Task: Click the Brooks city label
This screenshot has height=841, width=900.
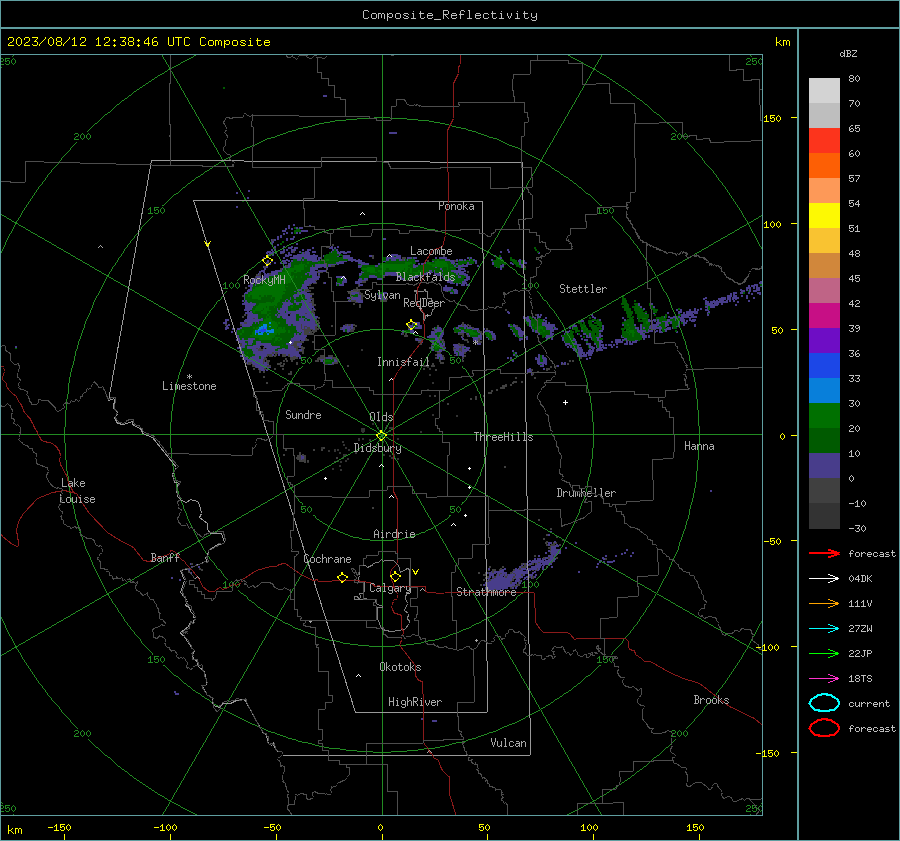Action: [711, 700]
